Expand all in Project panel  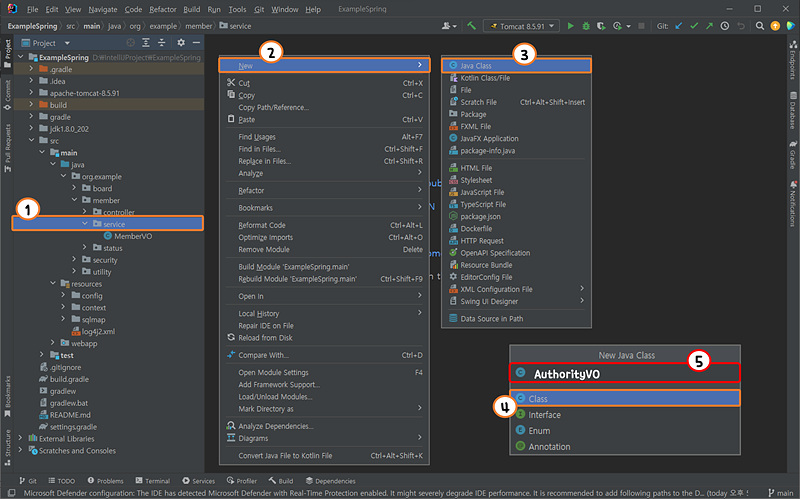pyautogui.click(x=146, y=43)
